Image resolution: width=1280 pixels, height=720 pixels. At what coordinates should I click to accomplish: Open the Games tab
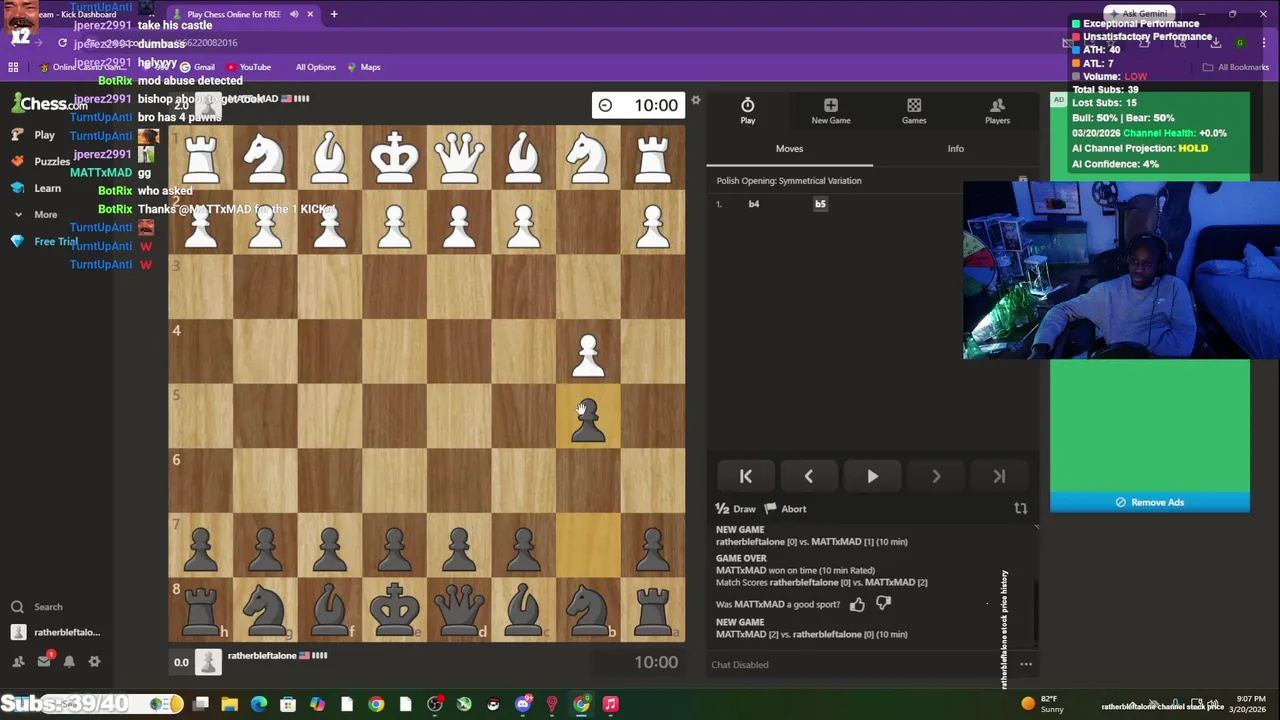tap(914, 111)
